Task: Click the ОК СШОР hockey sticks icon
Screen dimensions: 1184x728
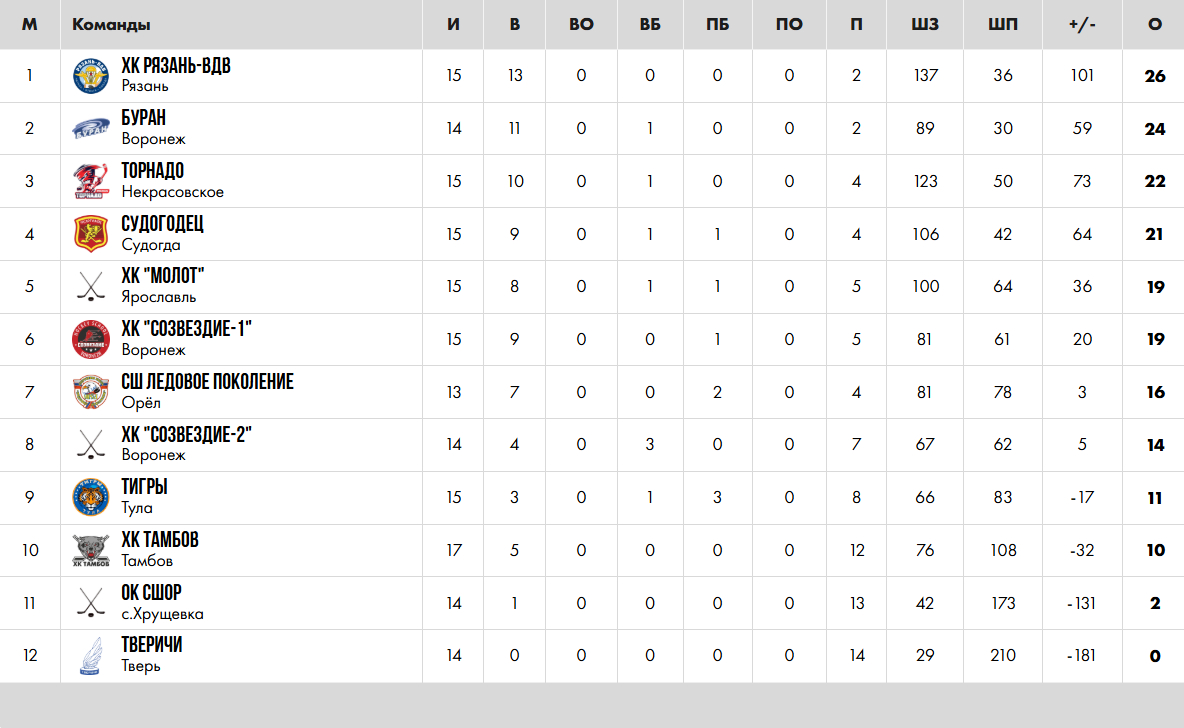Action: click(x=91, y=603)
